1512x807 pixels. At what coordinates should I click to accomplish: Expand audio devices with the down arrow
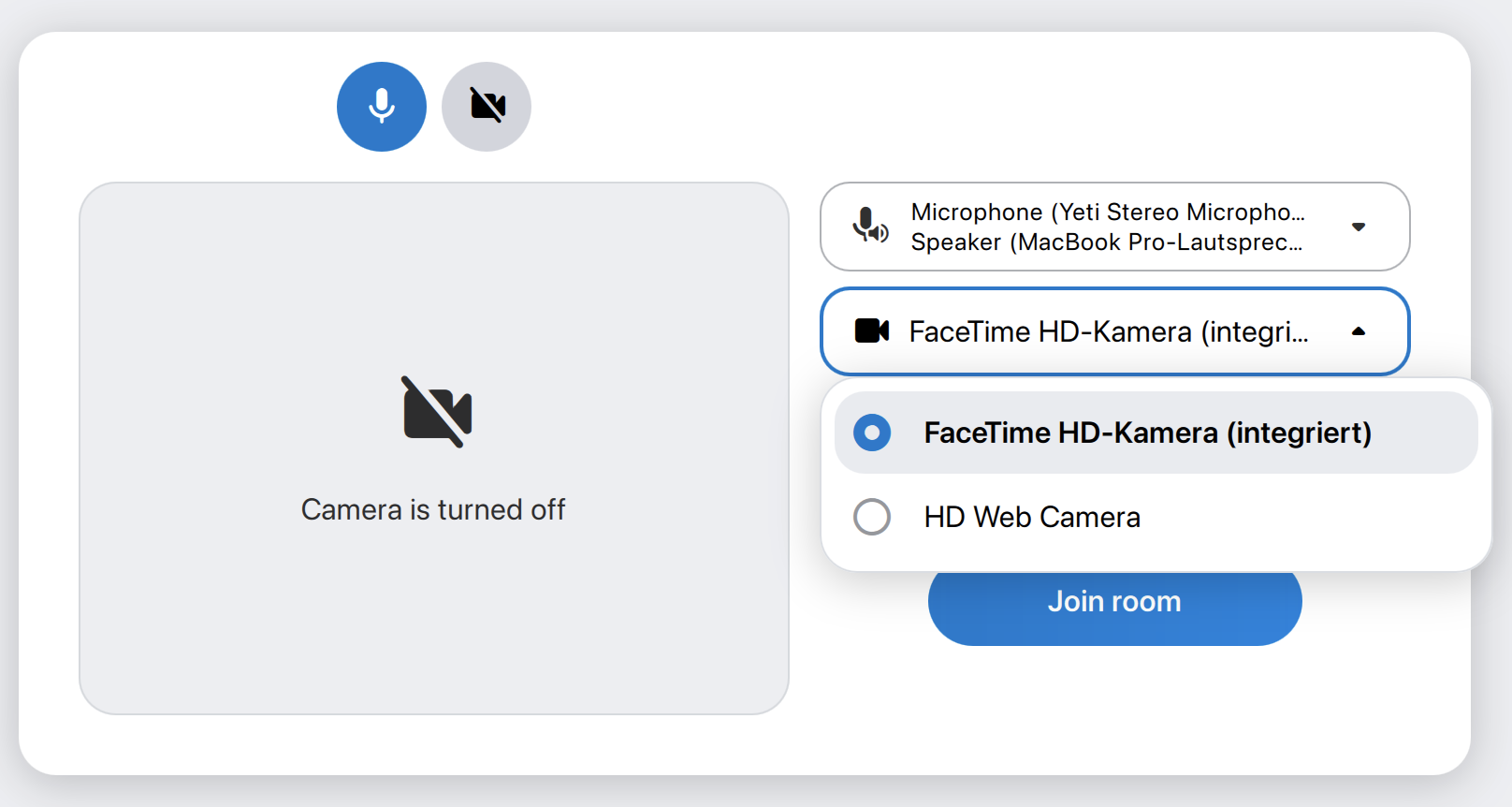tap(1359, 227)
